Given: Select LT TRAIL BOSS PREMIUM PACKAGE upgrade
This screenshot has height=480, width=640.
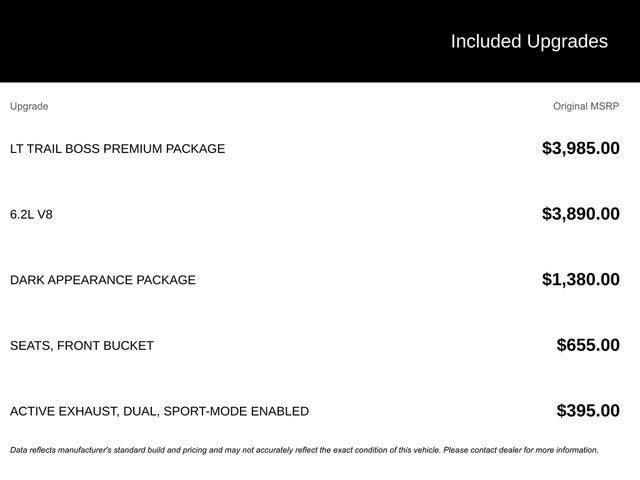Looking at the screenshot, I should [117, 149].
